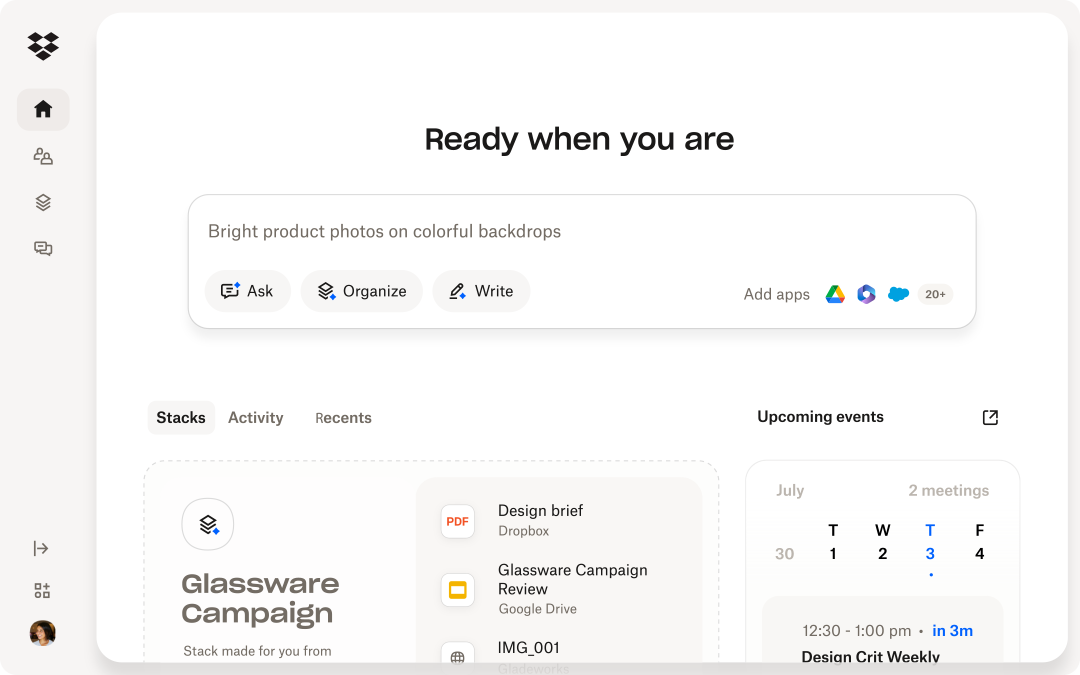
Task: Click the Google Drive app icon
Action: 835,294
